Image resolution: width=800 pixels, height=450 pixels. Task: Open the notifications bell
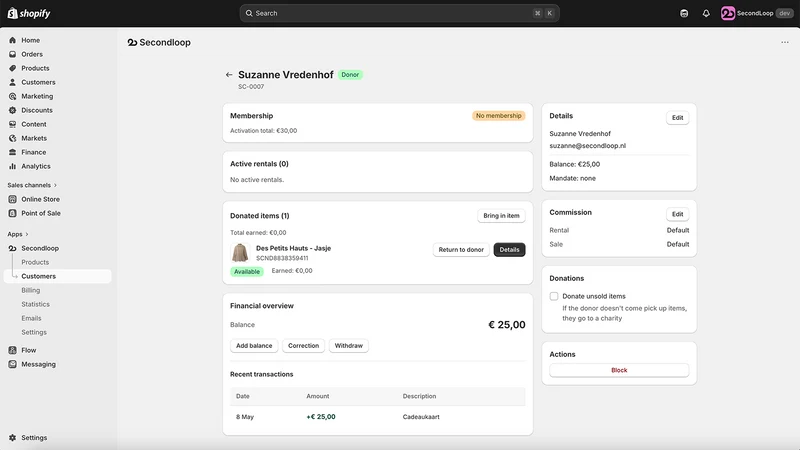coord(706,13)
